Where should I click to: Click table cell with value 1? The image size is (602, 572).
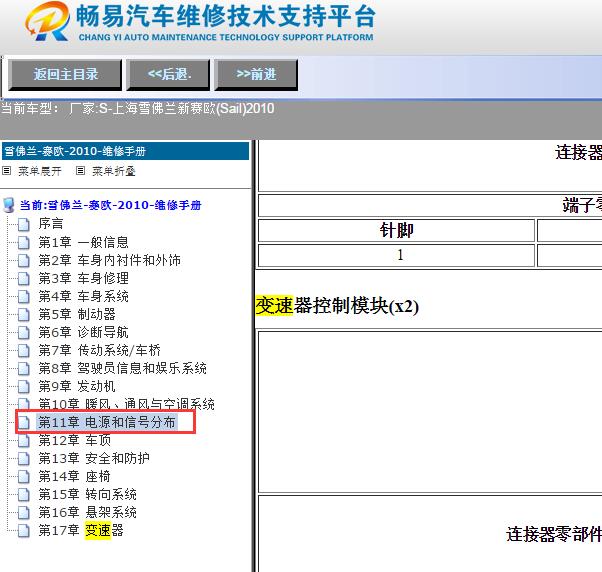point(396,255)
